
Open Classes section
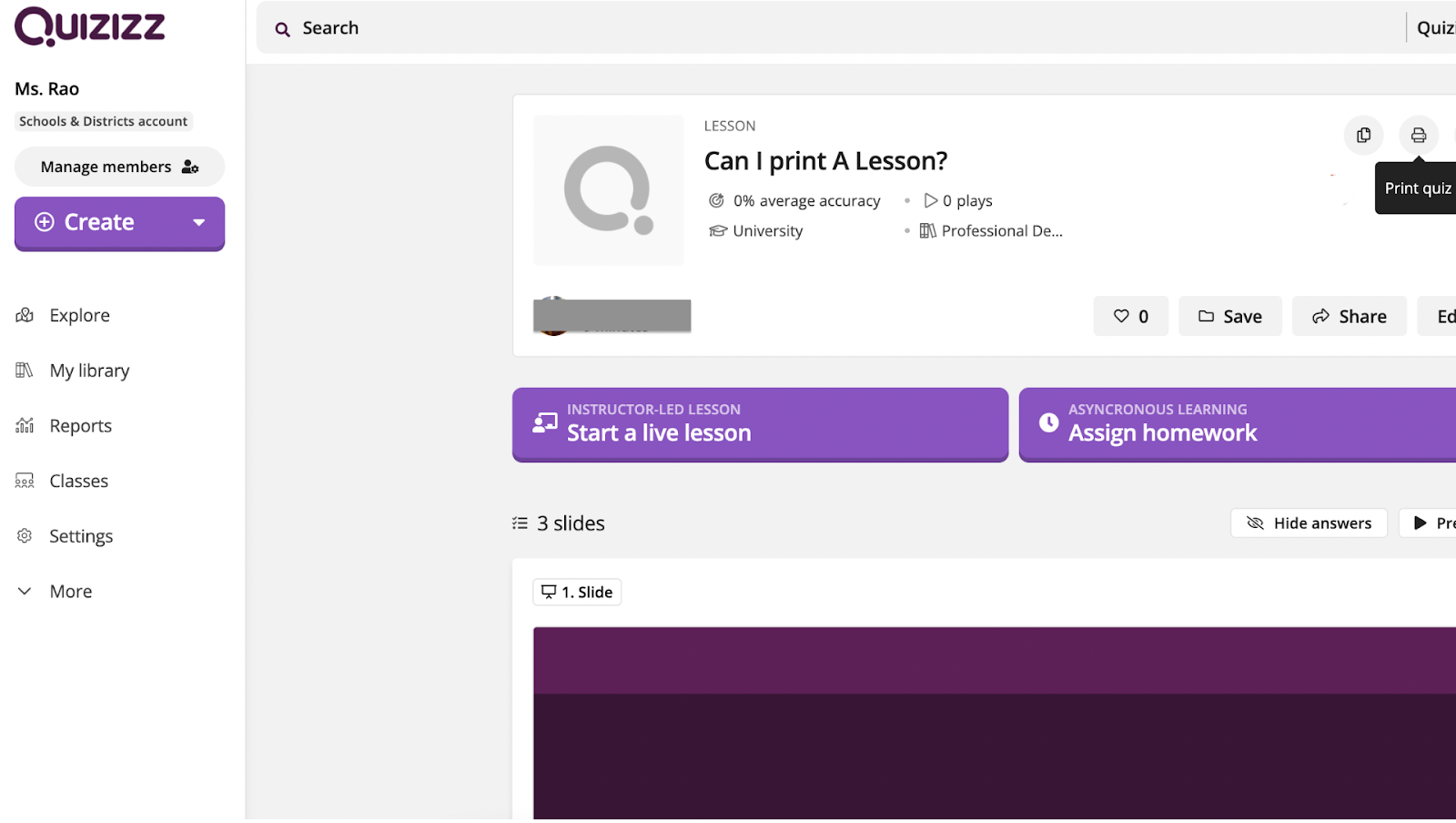tap(78, 482)
